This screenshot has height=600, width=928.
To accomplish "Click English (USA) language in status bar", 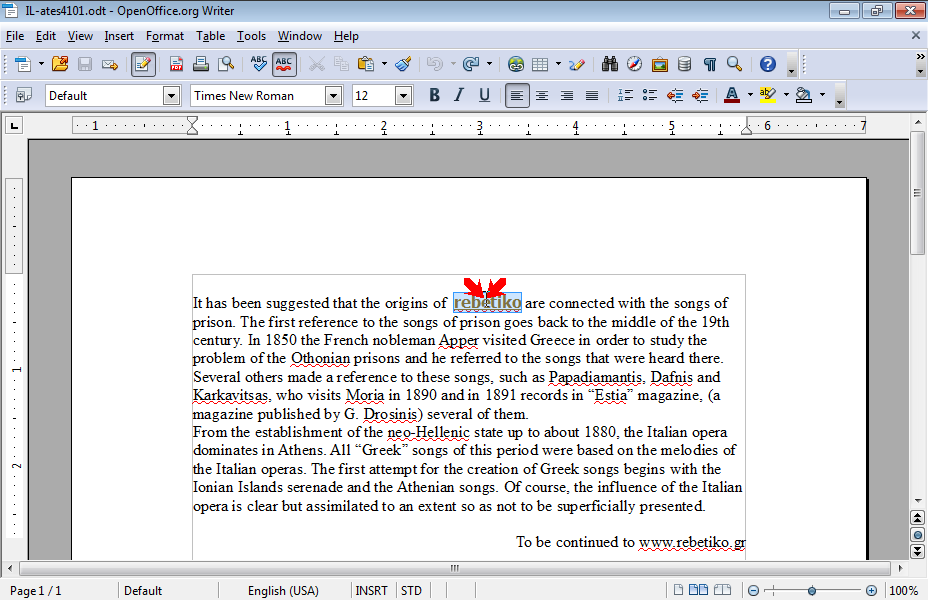I will pyautogui.click(x=283, y=591).
